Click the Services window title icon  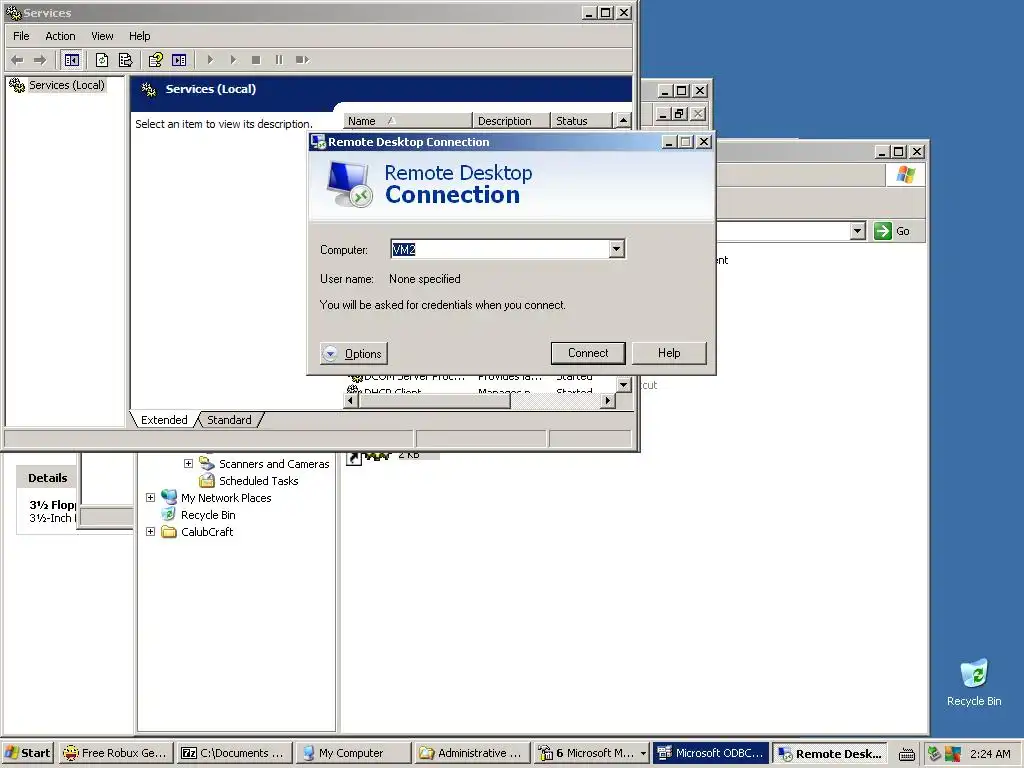13,12
